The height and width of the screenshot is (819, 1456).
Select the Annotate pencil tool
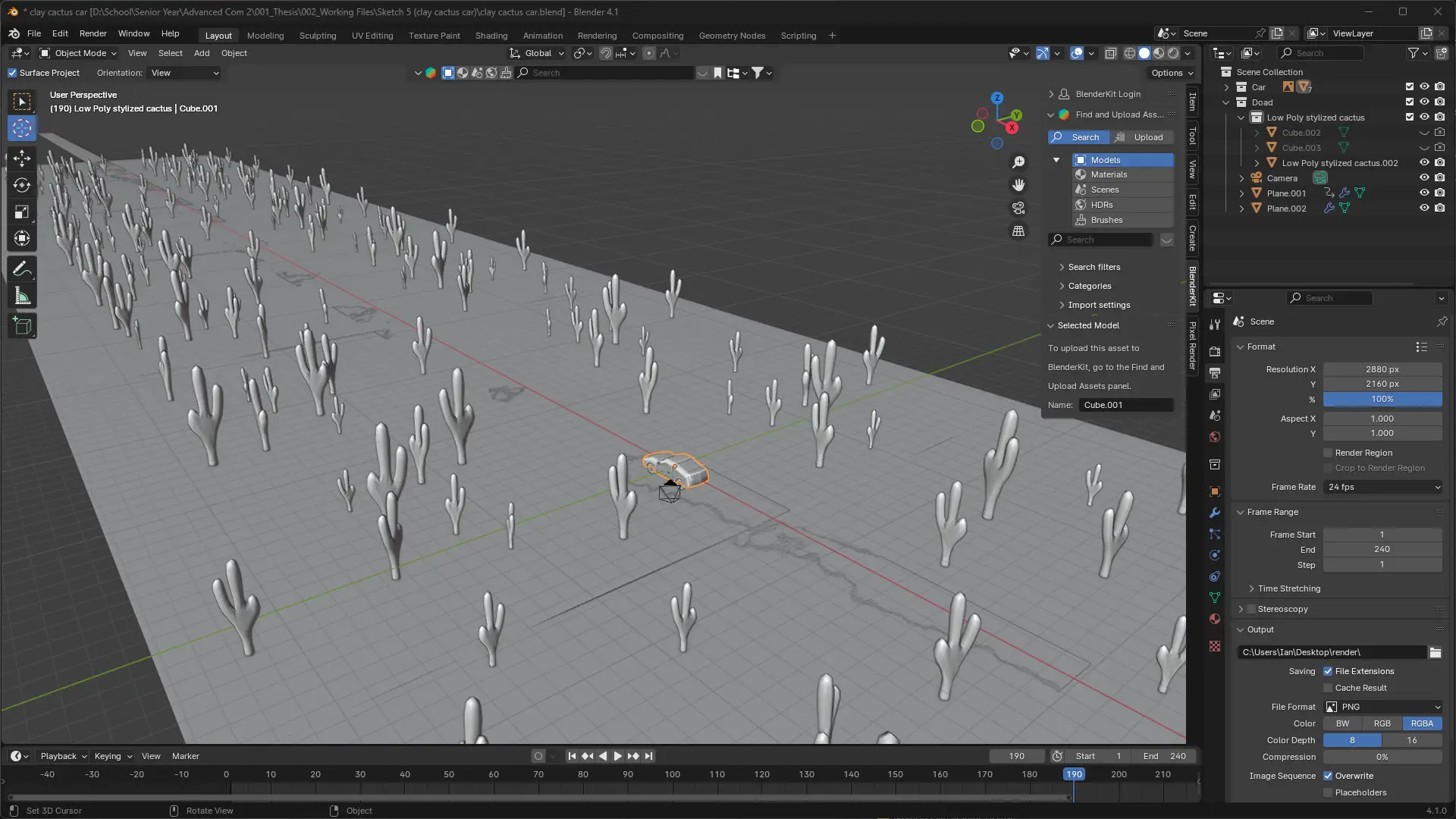click(x=22, y=269)
